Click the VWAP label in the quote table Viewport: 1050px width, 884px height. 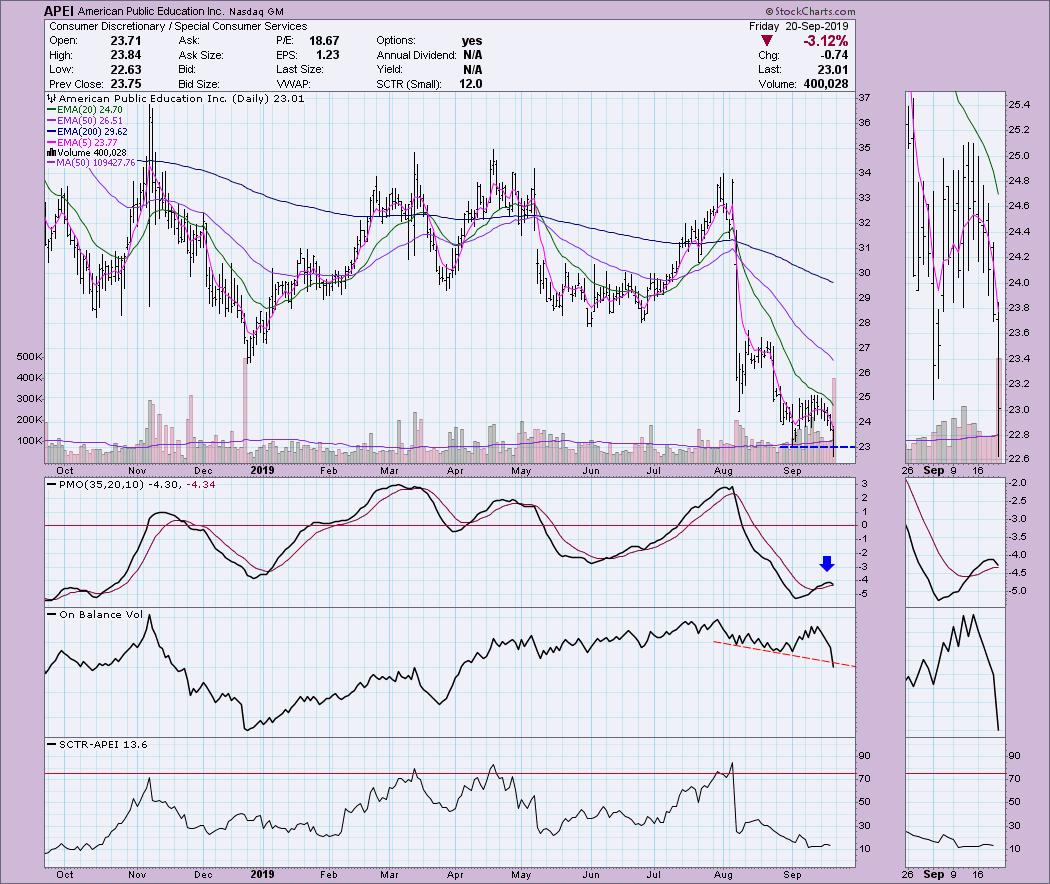click(x=293, y=84)
